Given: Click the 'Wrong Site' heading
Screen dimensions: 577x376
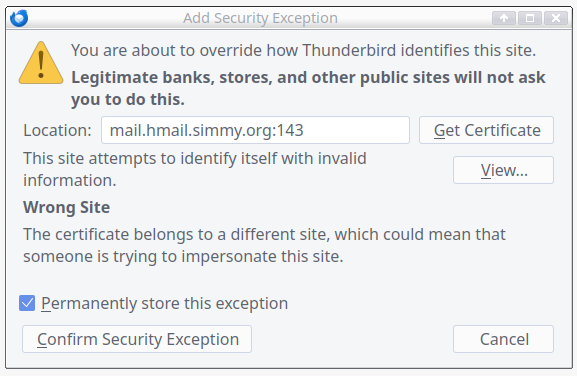Looking at the screenshot, I should pos(67,207).
